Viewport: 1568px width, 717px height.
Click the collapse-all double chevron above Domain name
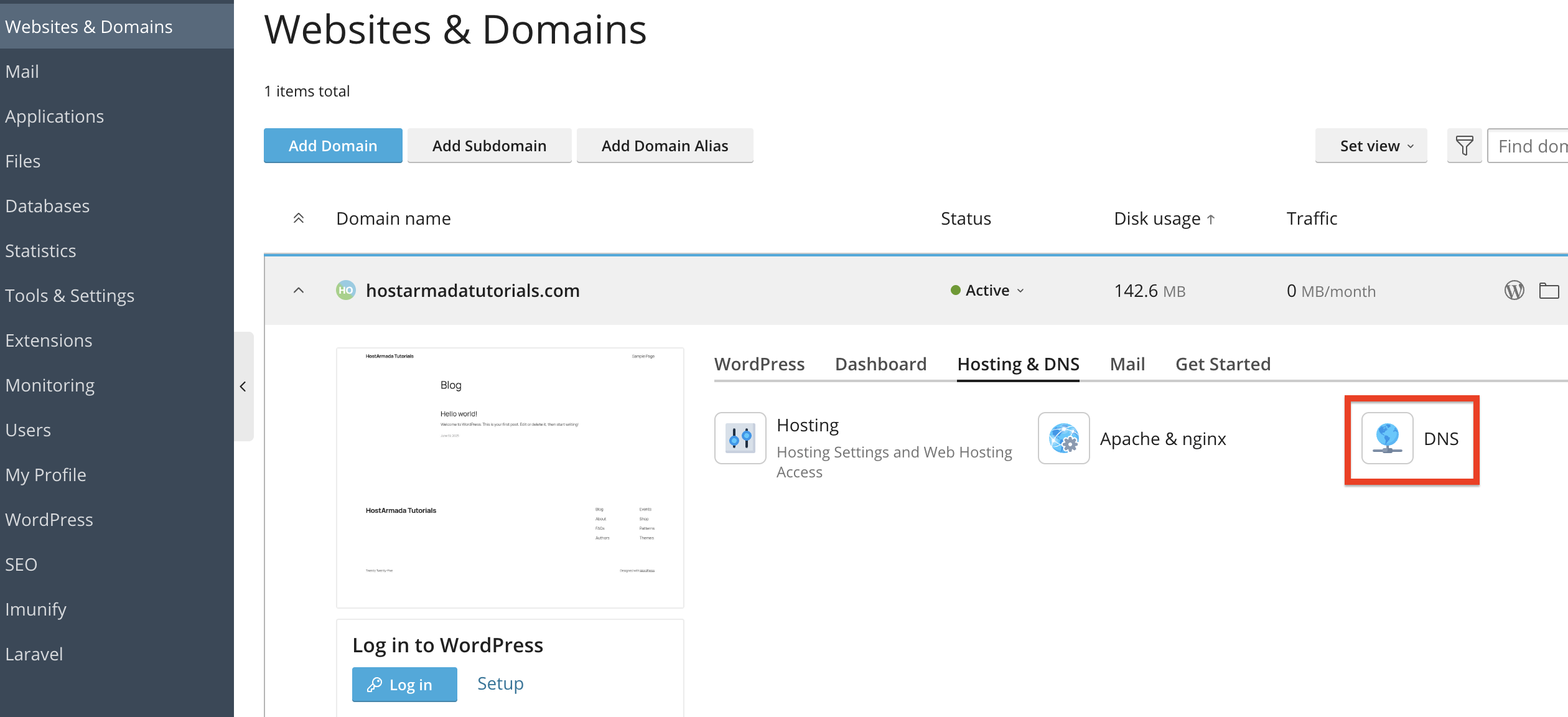pos(299,218)
